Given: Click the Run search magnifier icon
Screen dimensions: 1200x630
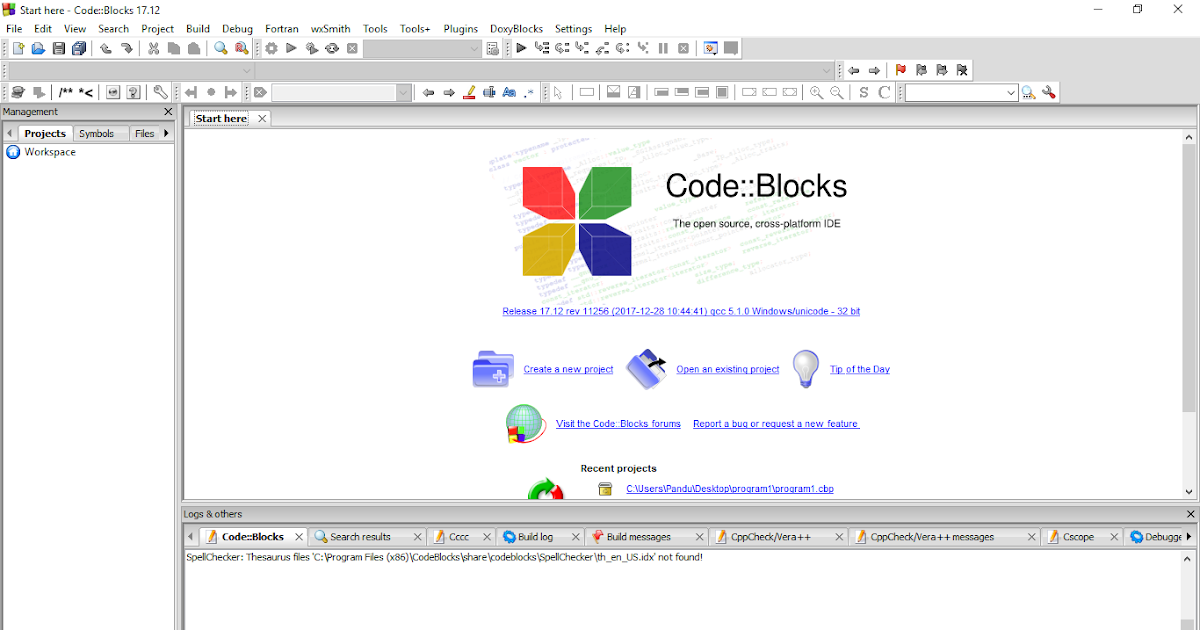Looking at the screenshot, I should coord(1028,92).
